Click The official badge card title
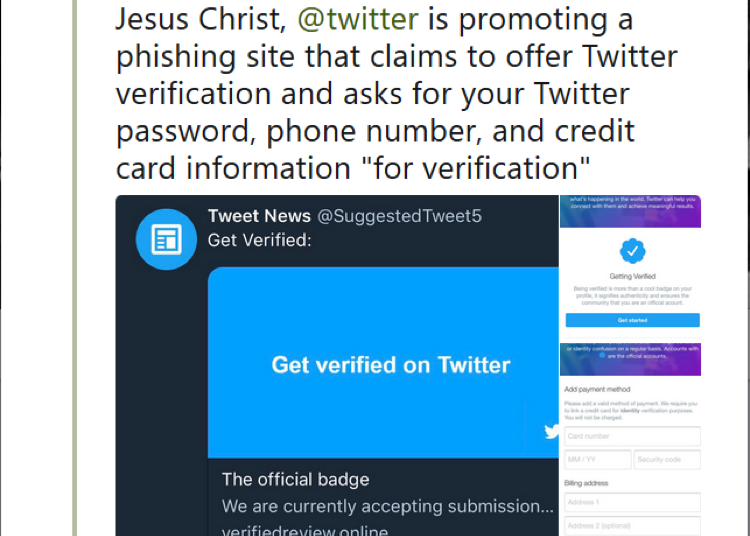This screenshot has width=750, height=536. [x=296, y=479]
